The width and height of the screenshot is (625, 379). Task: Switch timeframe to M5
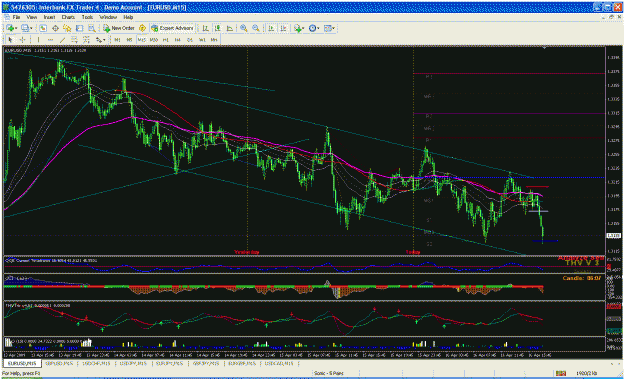(130, 40)
